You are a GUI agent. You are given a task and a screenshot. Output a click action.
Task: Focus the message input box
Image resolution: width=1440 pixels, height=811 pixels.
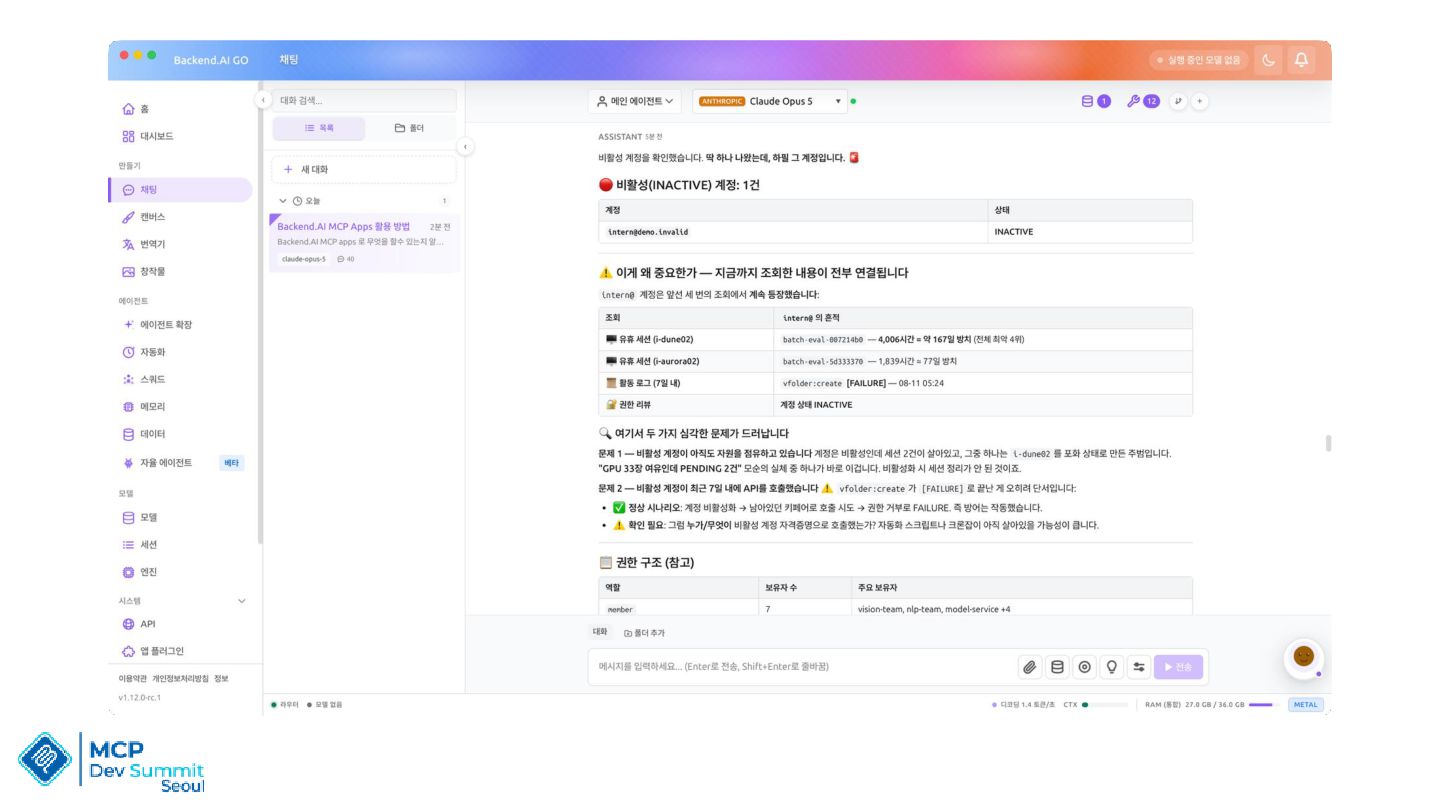coord(800,667)
